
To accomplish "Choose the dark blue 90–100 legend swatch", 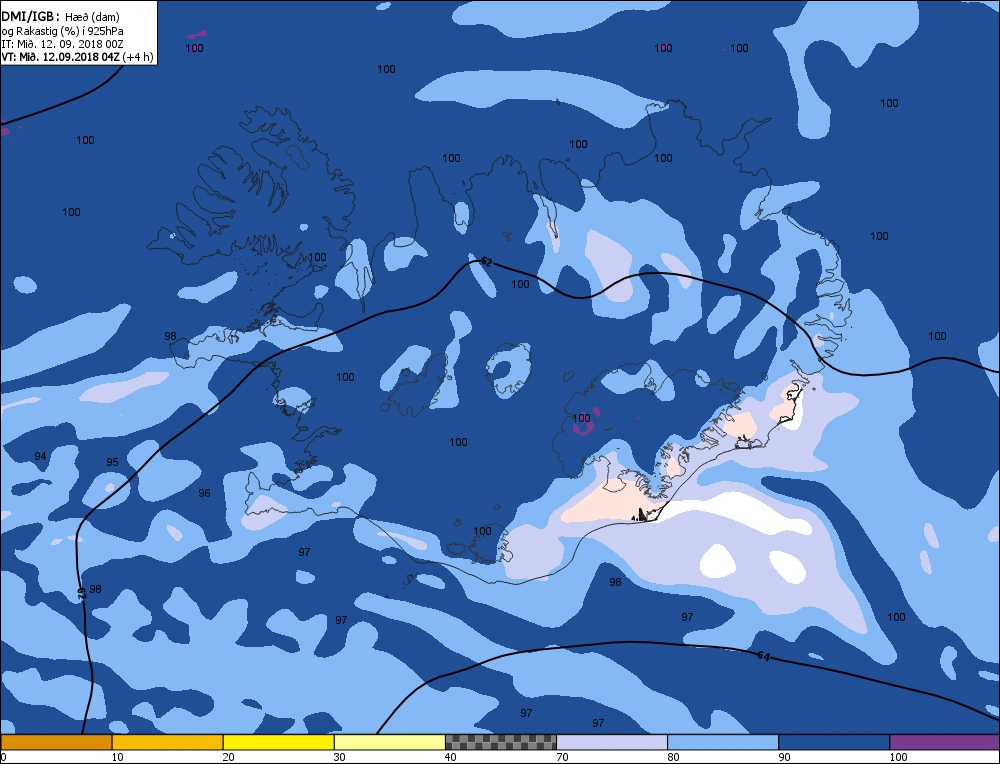I will [x=834, y=742].
